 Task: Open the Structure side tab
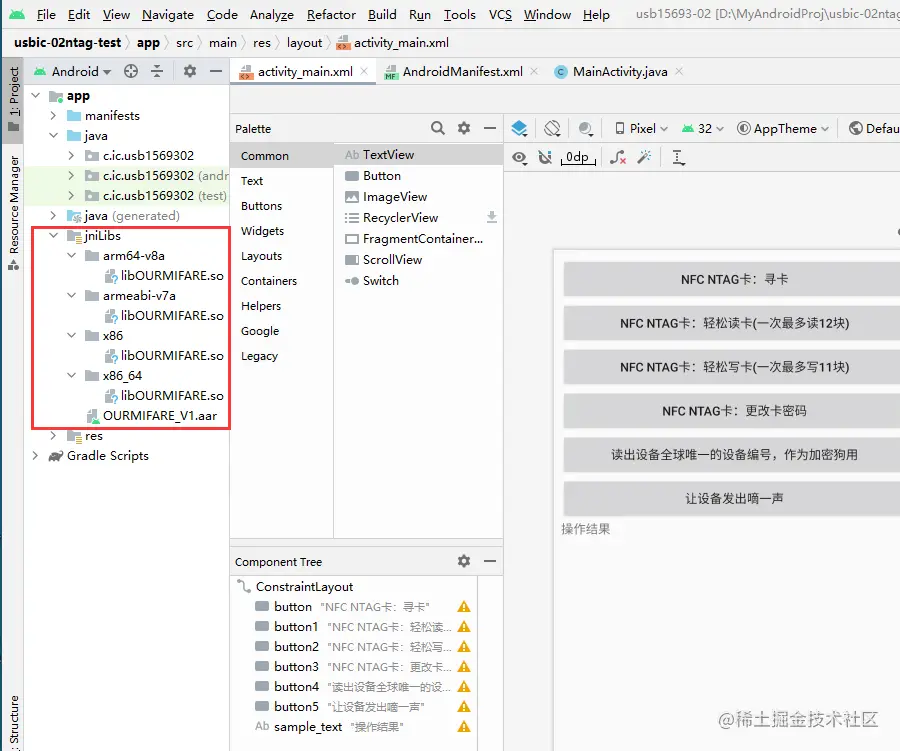point(14,721)
